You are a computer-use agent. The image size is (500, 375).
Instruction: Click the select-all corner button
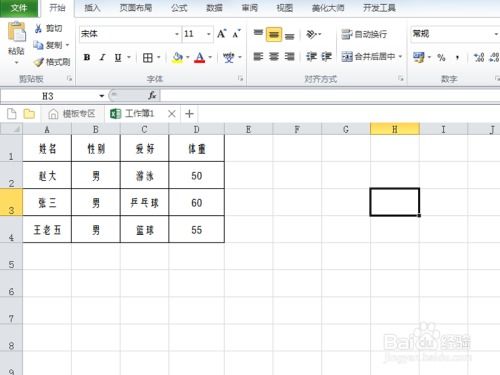pyautogui.click(x=11, y=129)
